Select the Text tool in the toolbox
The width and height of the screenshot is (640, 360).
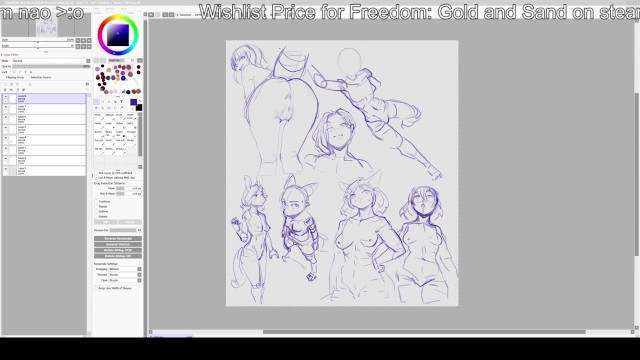122,102
